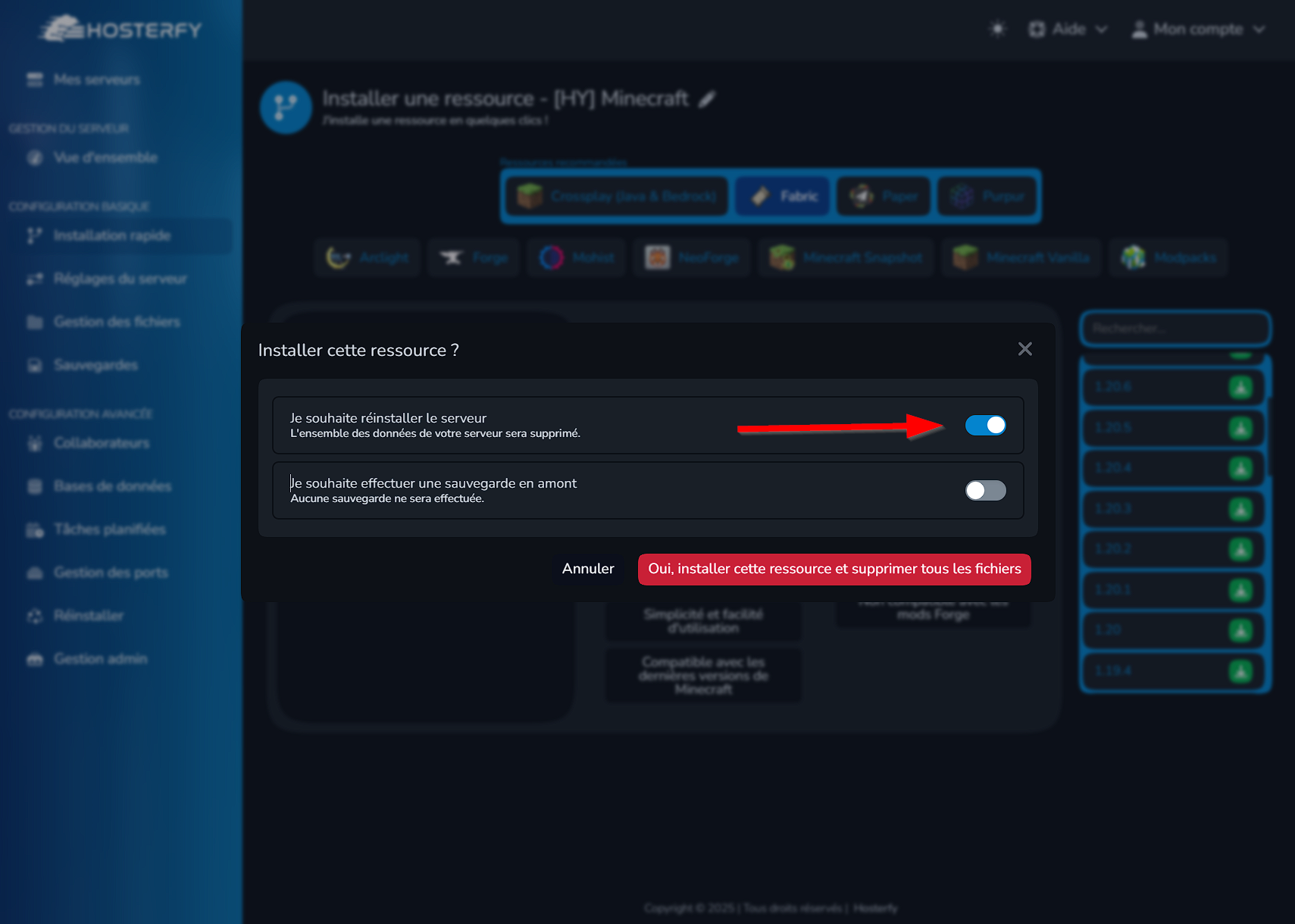Open Gestion des fichiers in the sidebar
Viewport: 1295px width, 924px height.
coord(117,322)
